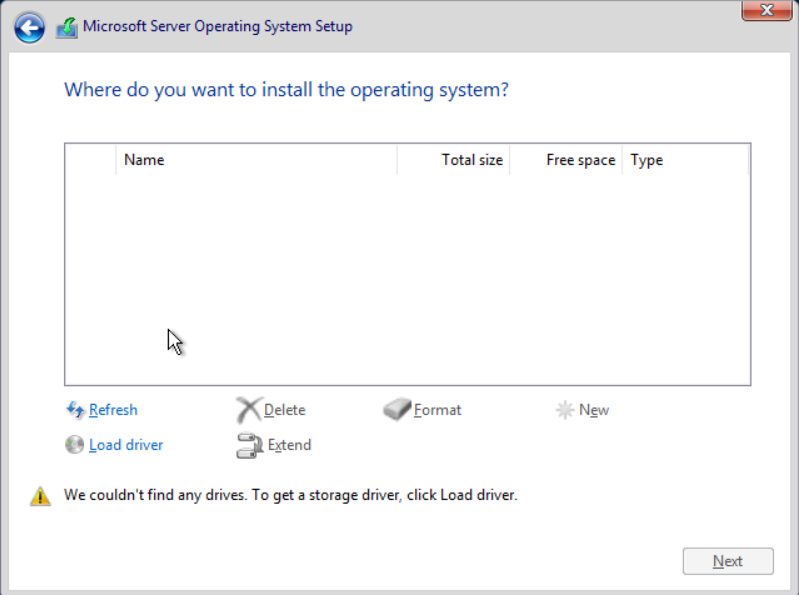Screen dimensions: 799x595
Task: Open the Load driver link
Action: [x=126, y=445]
